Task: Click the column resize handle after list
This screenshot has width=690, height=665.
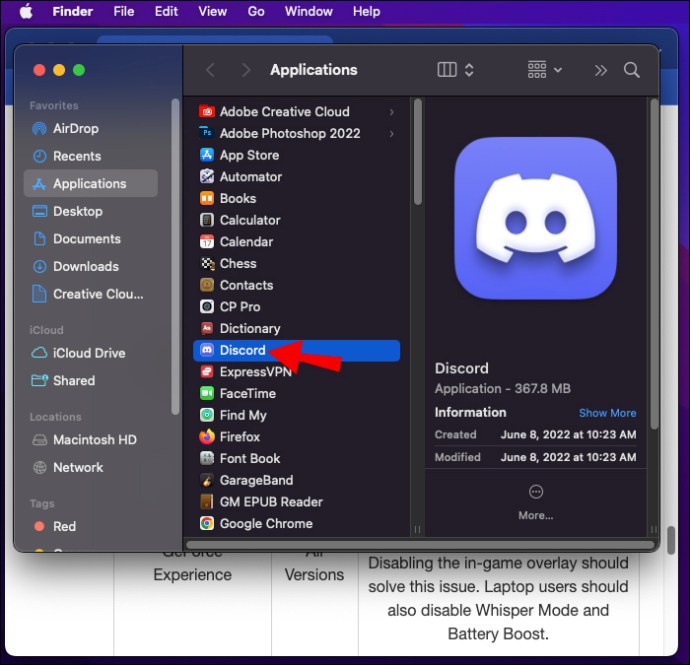Action: [x=417, y=529]
